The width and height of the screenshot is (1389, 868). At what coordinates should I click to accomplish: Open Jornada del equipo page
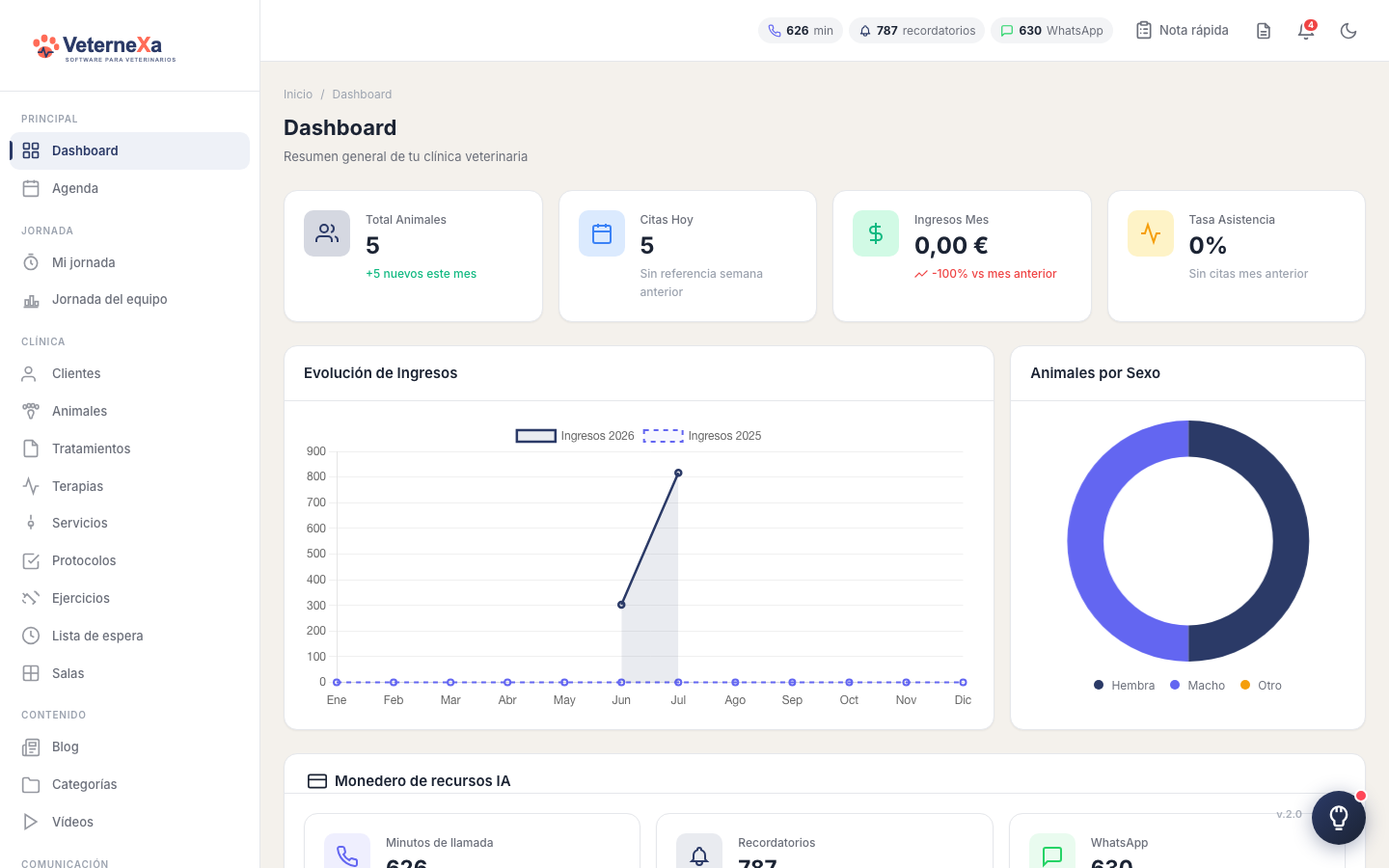(129, 299)
